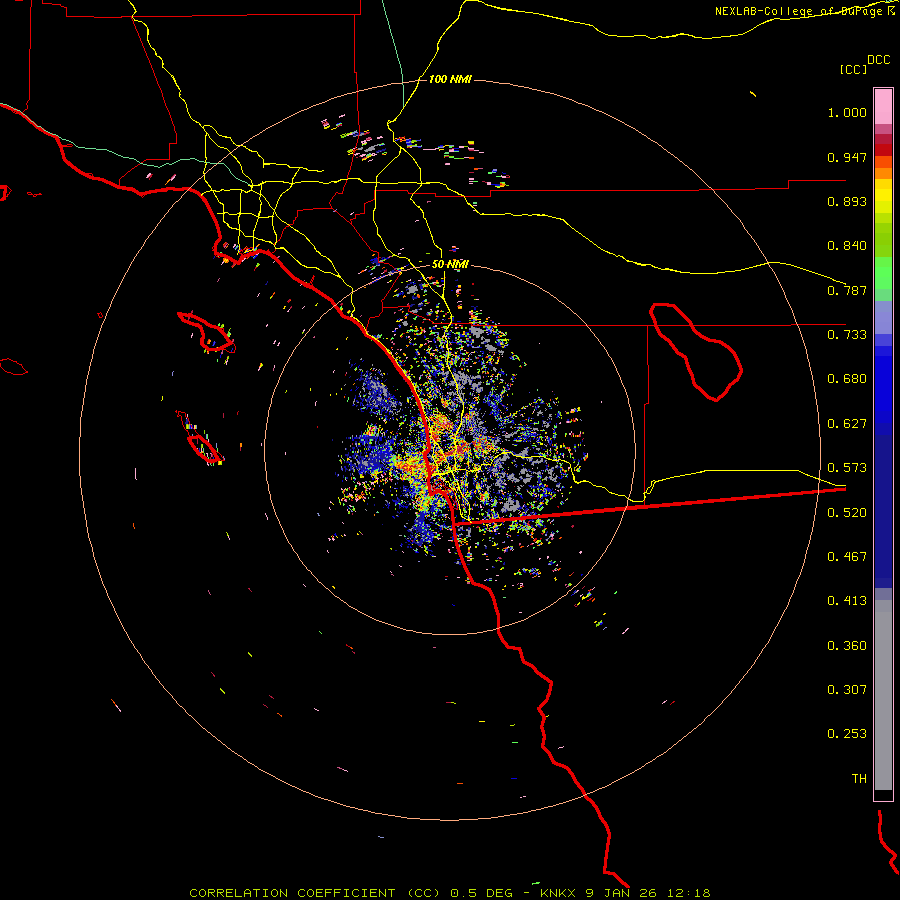Select the 0.893 scale value
The width and height of the screenshot is (900, 900).
(x=847, y=201)
